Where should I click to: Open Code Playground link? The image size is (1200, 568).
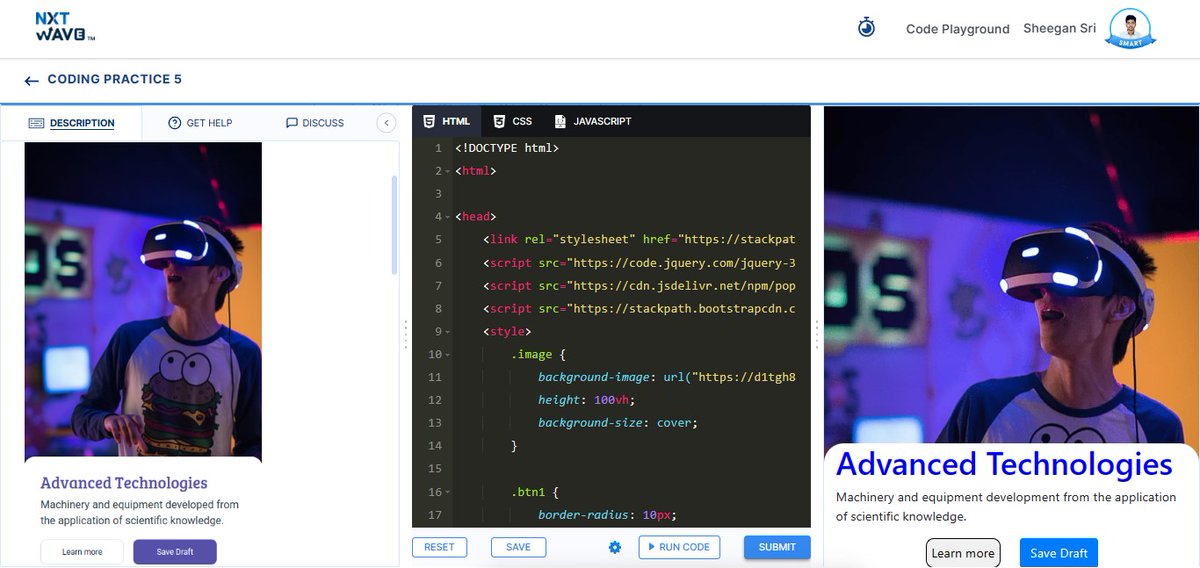pyautogui.click(x=958, y=29)
